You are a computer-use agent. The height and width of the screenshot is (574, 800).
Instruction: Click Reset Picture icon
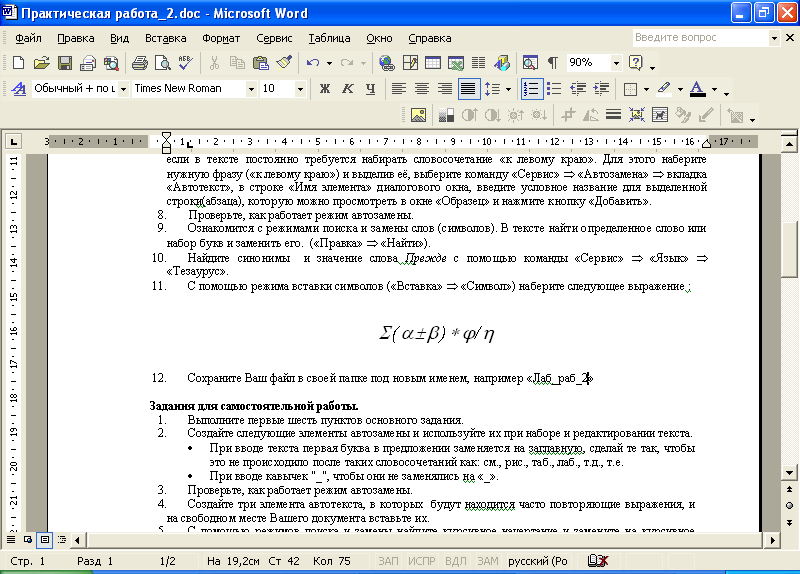(x=735, y=115)
